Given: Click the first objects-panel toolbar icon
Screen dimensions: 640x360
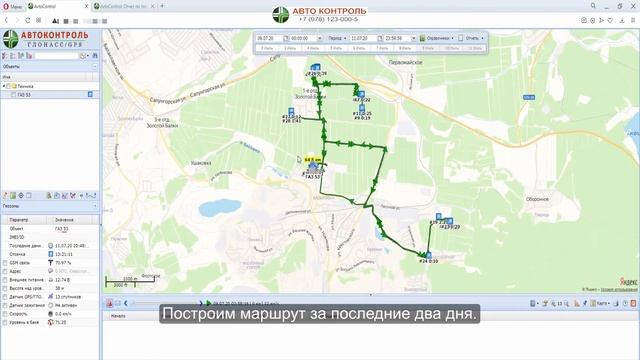Looking at the screenshot, I should pos(5,56).
